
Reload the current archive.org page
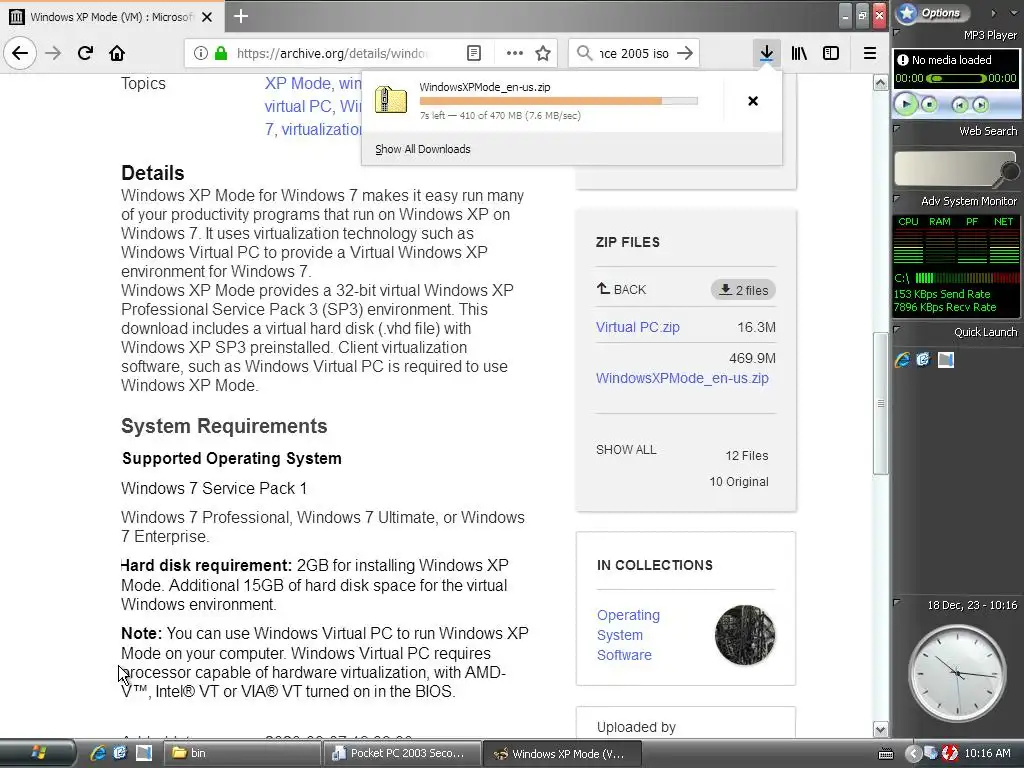85,53
